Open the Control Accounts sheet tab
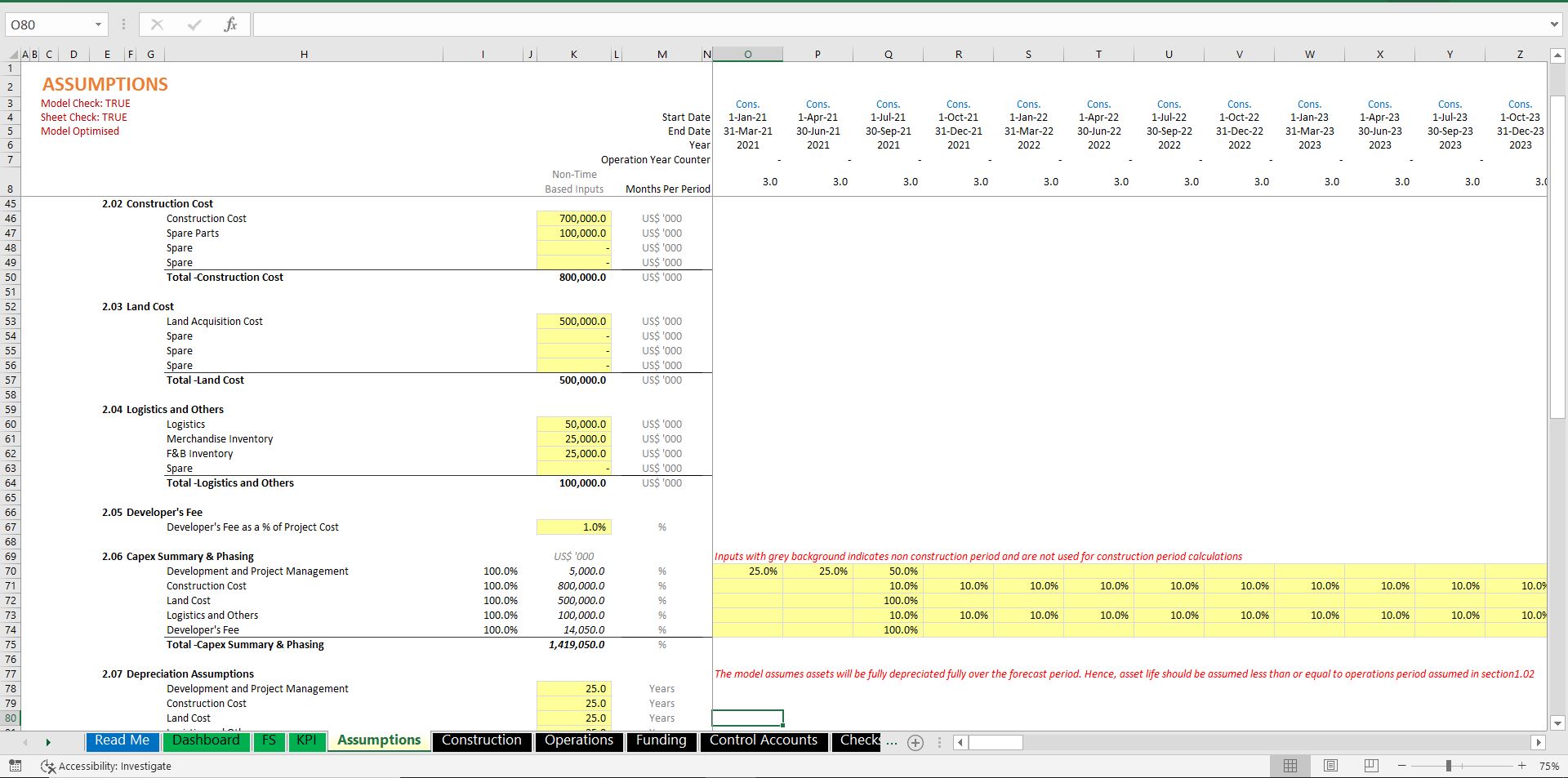 [764, 740]
